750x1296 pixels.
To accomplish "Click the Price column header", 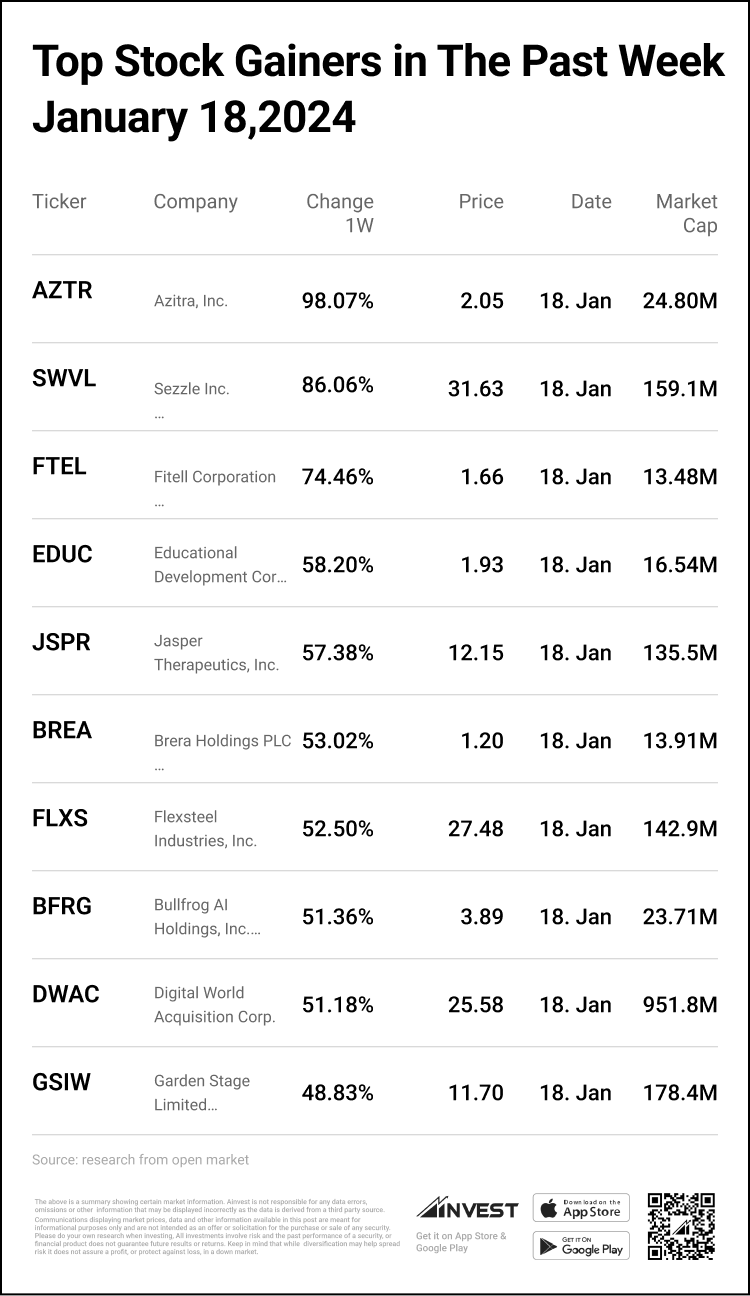I will coord(481,201).
